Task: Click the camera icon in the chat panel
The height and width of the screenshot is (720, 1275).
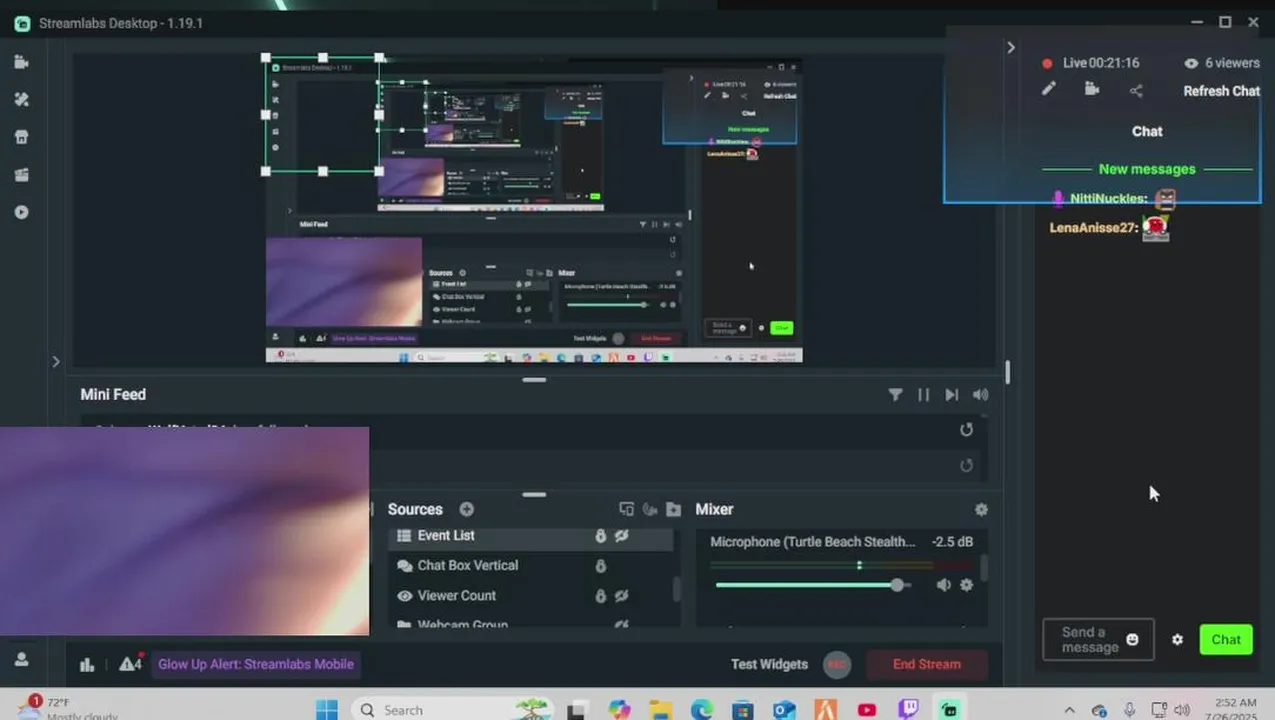Action: pos(1092,89)
